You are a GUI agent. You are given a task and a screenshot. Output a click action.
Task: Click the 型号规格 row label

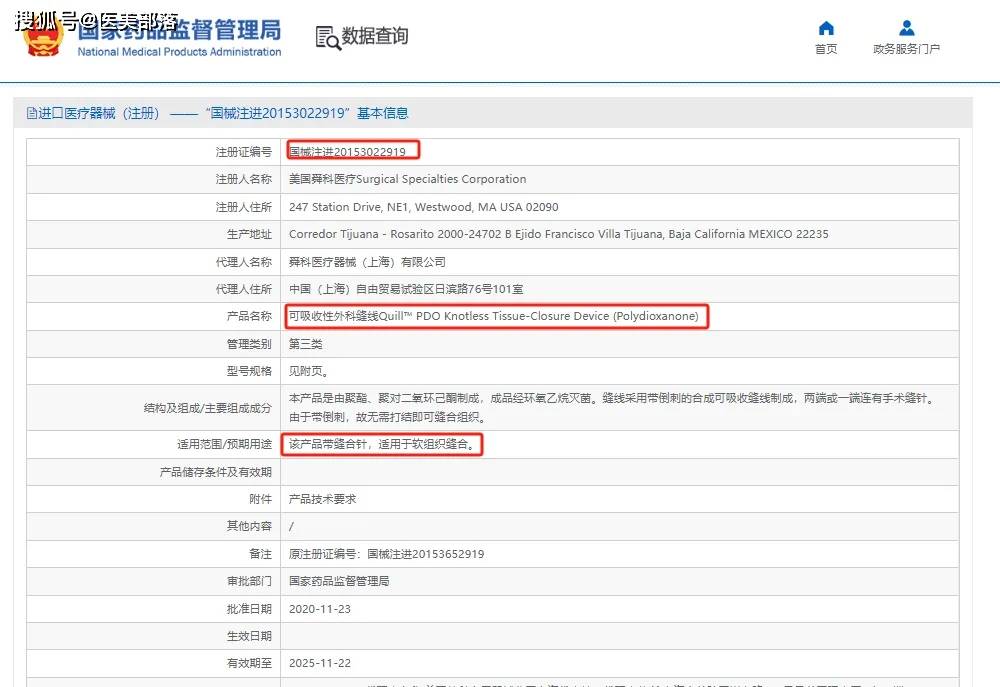tap(249, 371)
